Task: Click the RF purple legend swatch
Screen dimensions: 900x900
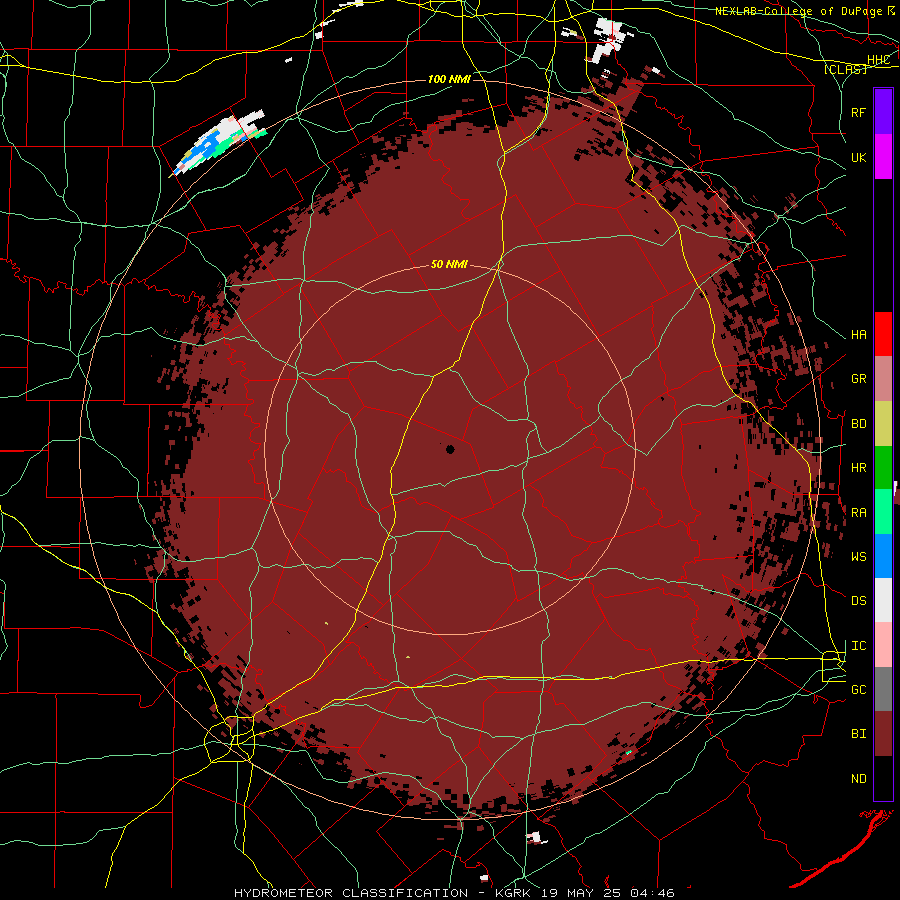Action: (x=883, y=112)
